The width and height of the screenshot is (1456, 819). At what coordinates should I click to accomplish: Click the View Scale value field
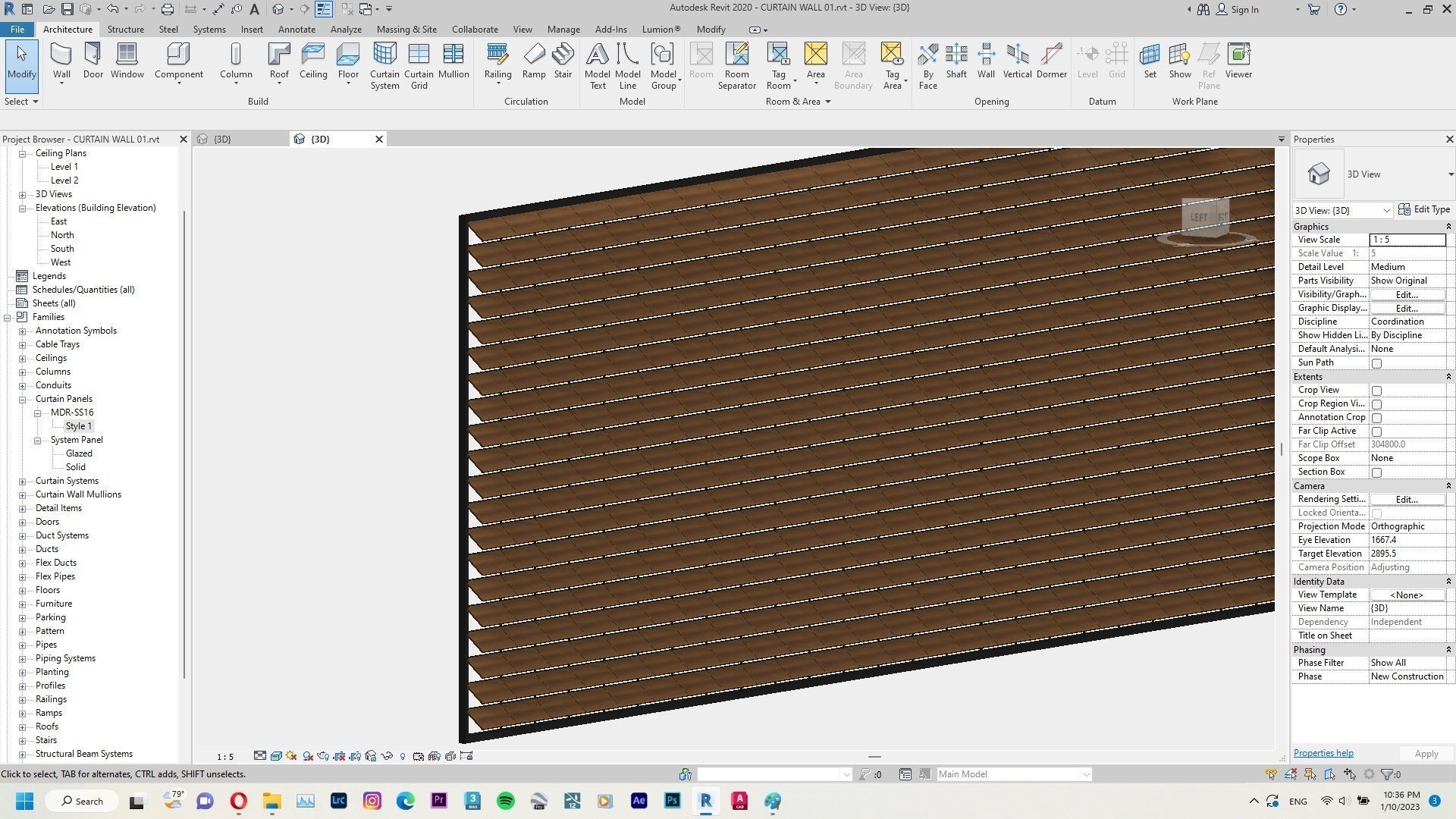pos(1407,239)
